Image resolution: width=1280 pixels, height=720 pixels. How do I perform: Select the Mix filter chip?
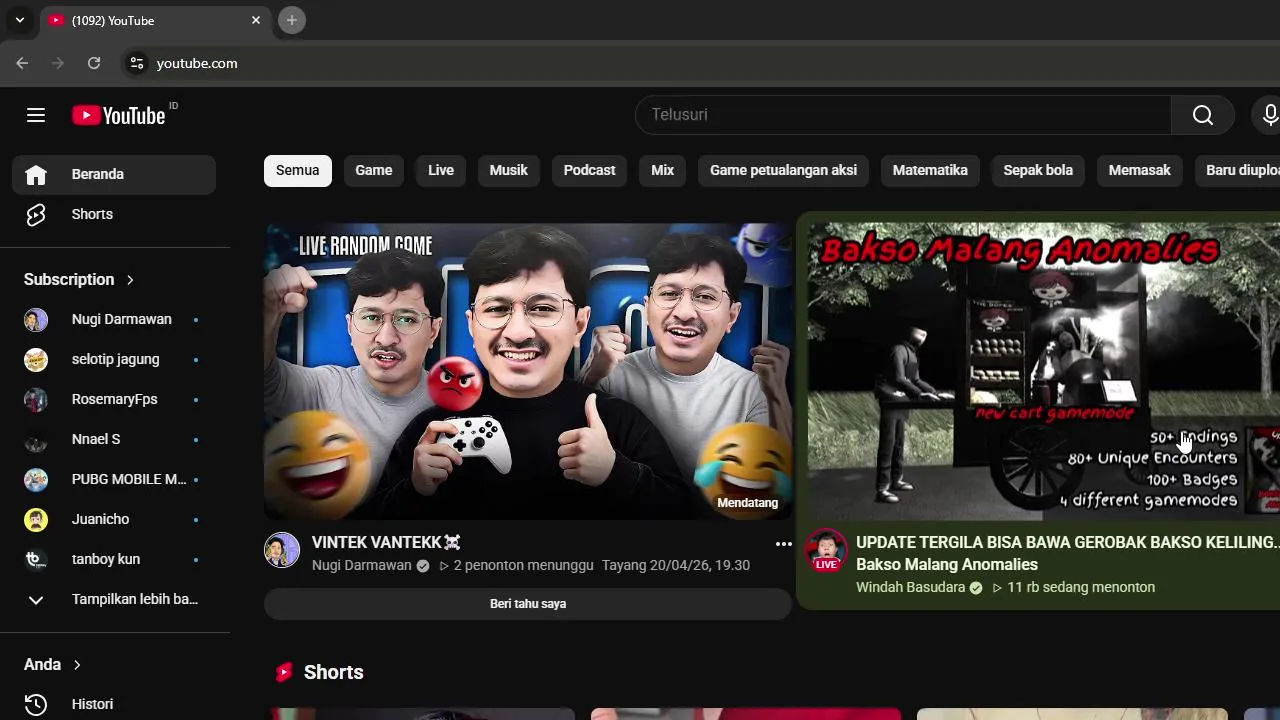663,171
